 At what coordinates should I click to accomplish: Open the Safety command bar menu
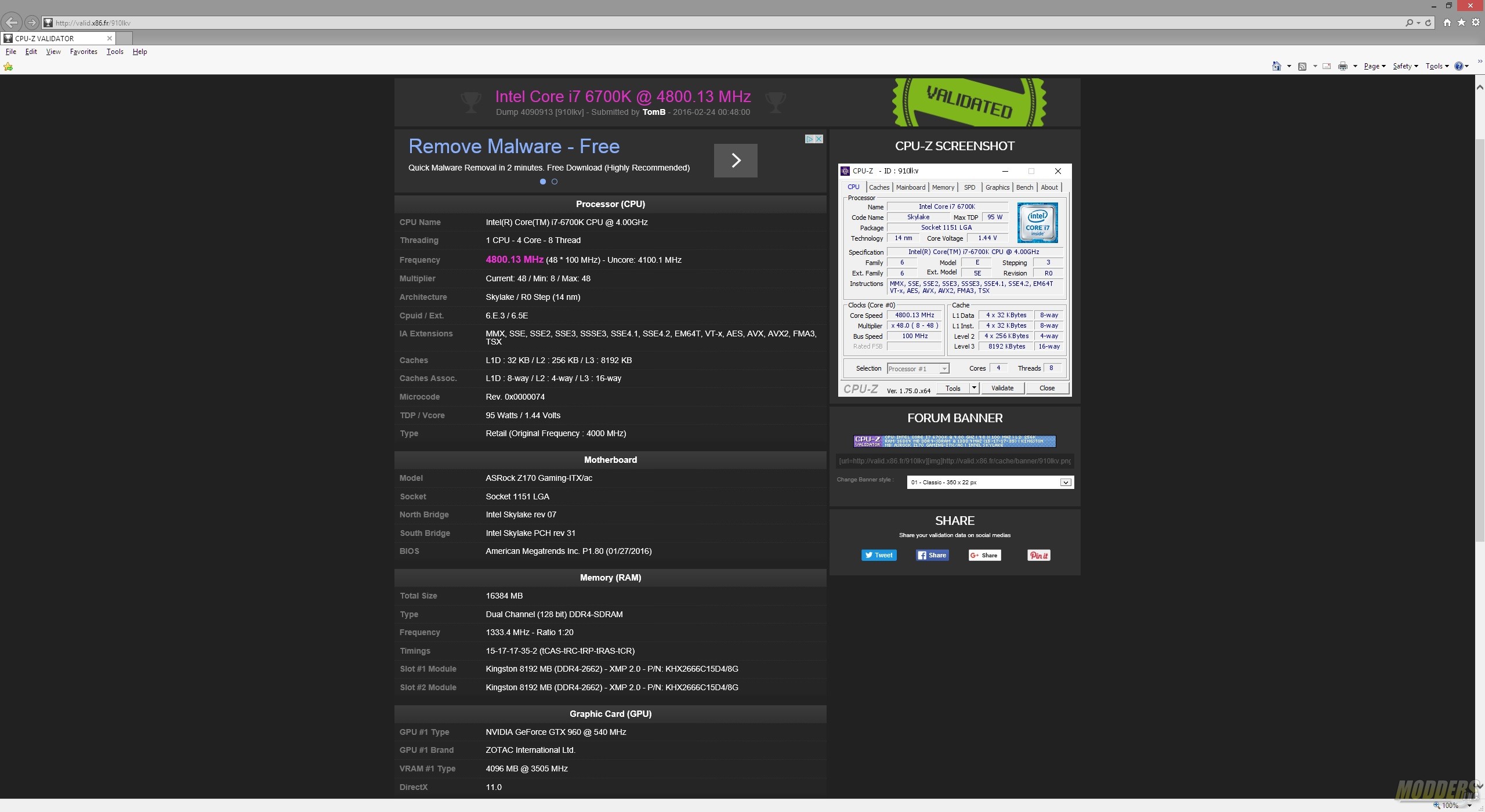tap(1405, 66)
